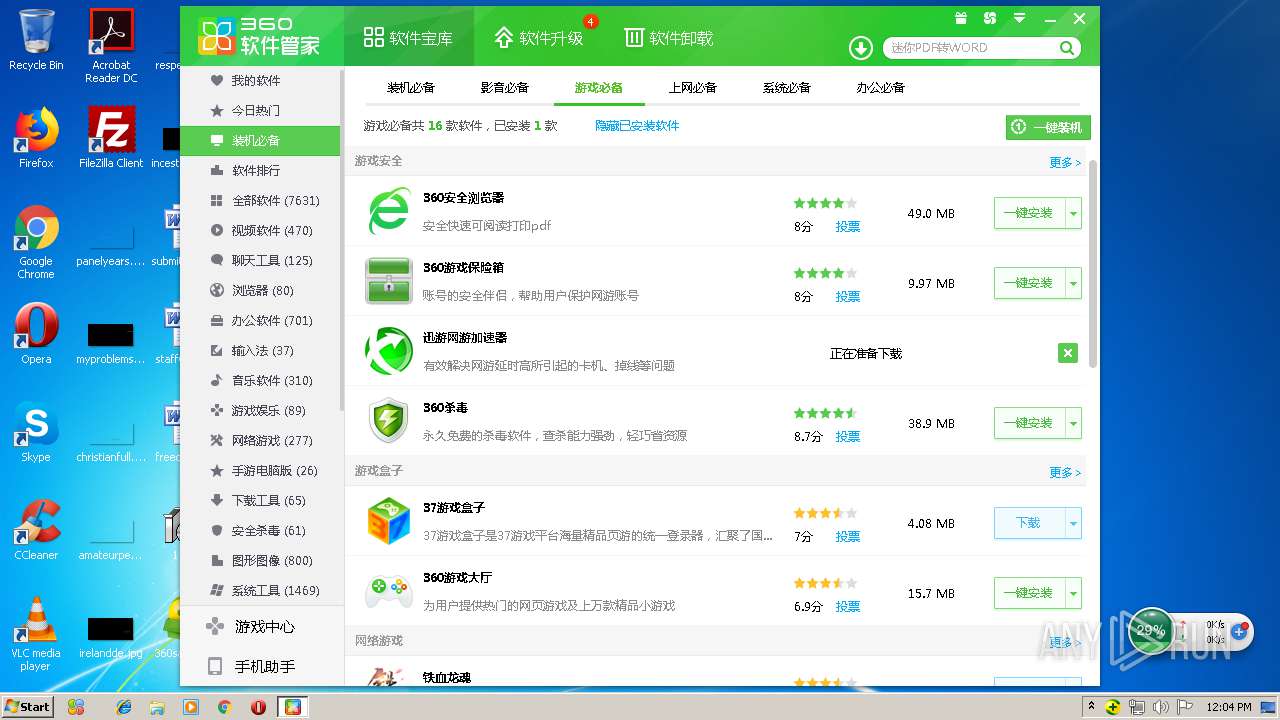Open 全部软件 (7631) category
This screenshot has height=720, width=1280.
260,201
